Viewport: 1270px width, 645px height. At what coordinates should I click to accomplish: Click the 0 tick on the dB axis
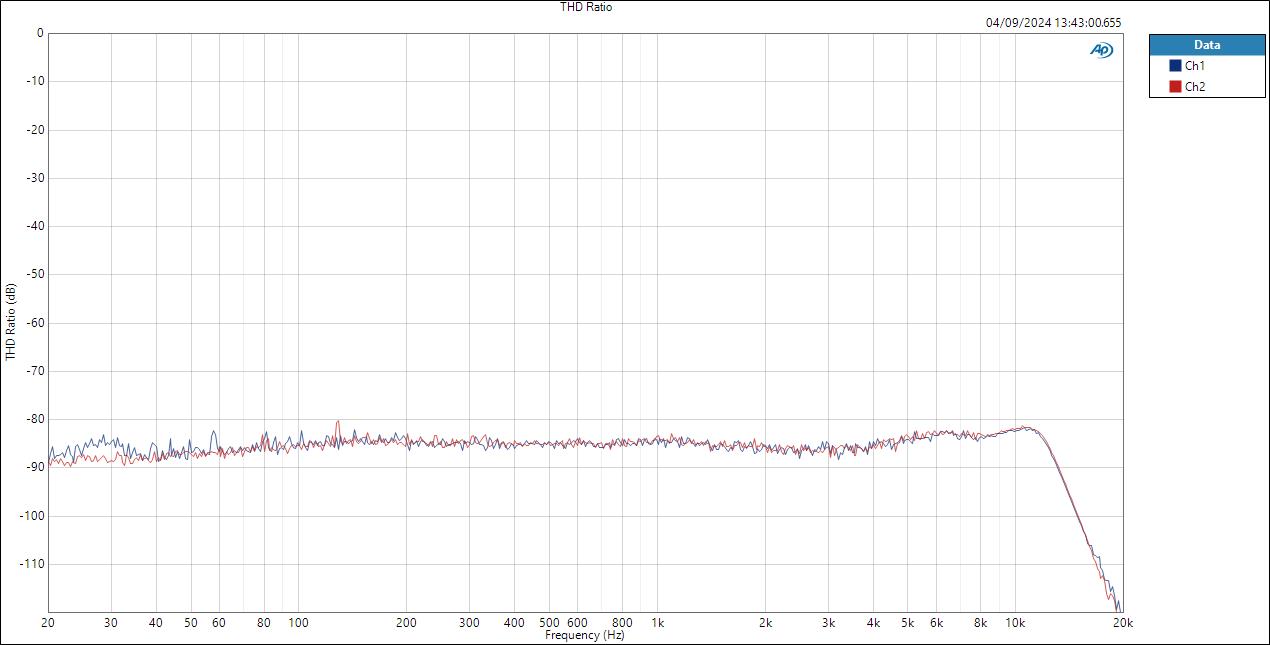(x=39, y=33)
